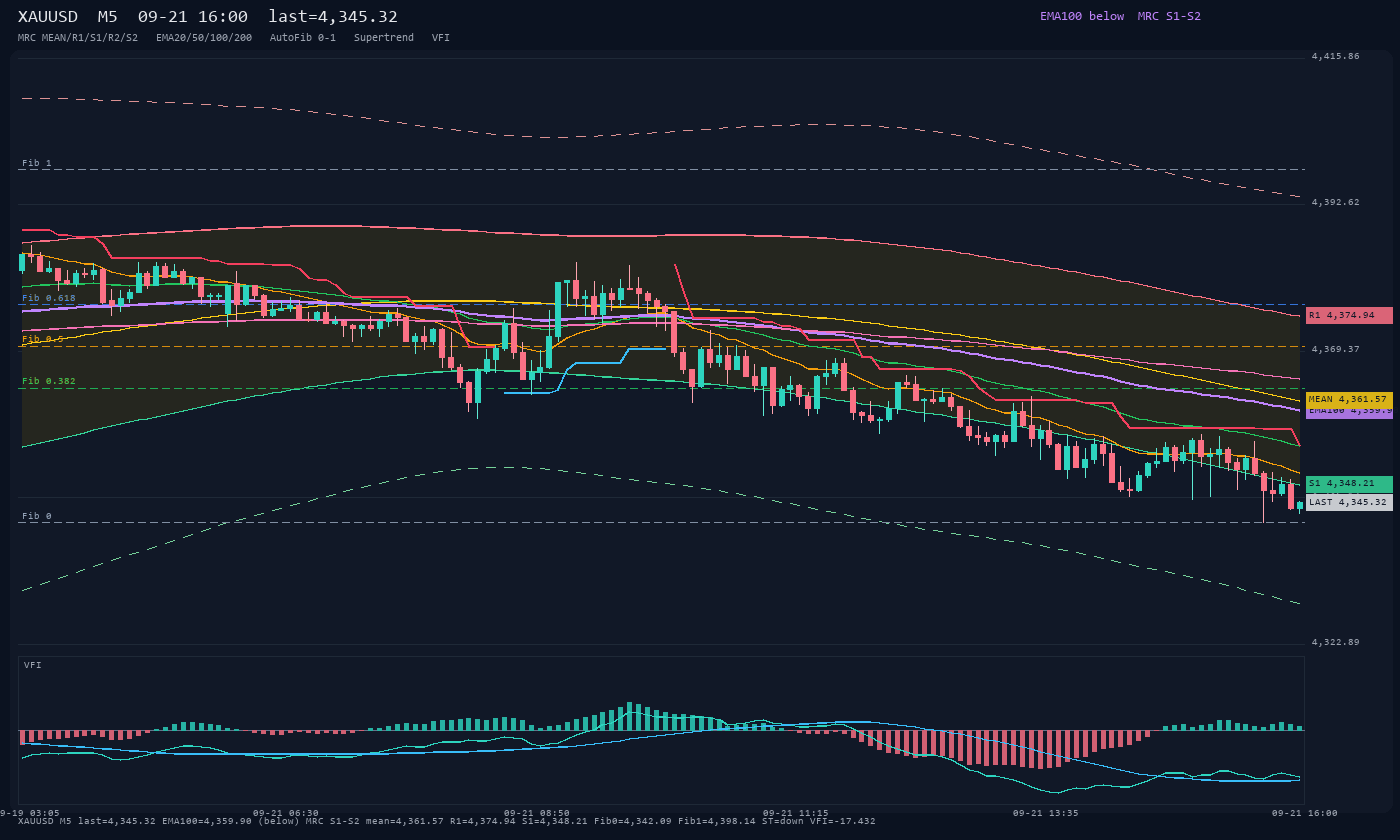Click the purple EMA100 price tag
This screenshot has width=1400, height=840.
(x=1349, y=412)
